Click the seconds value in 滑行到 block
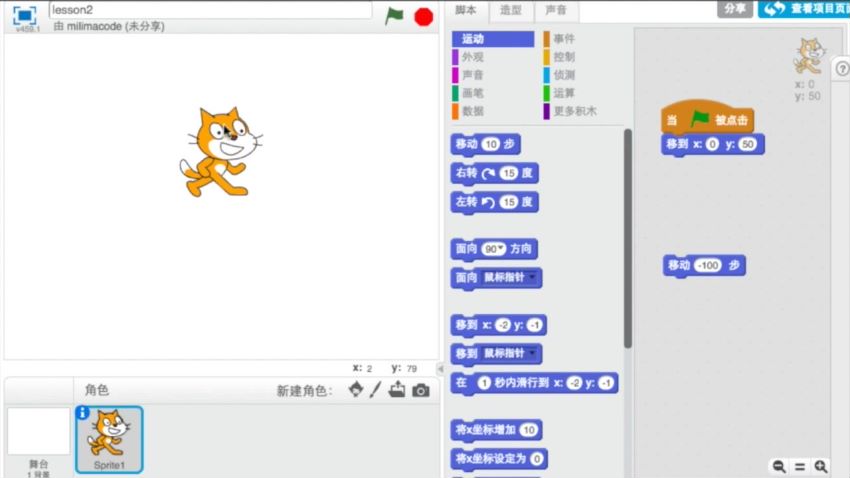The image size is (850, 478). (x=484, y=383)
